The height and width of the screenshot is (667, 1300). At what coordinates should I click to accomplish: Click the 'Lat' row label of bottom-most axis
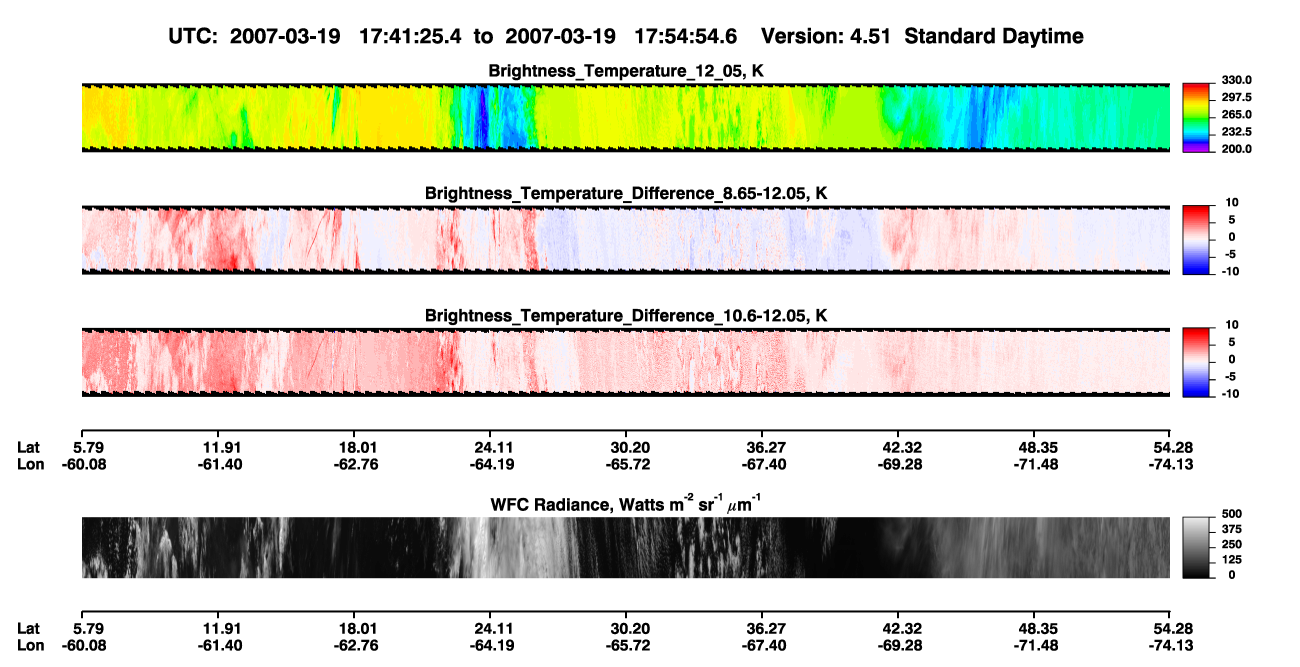28,628
